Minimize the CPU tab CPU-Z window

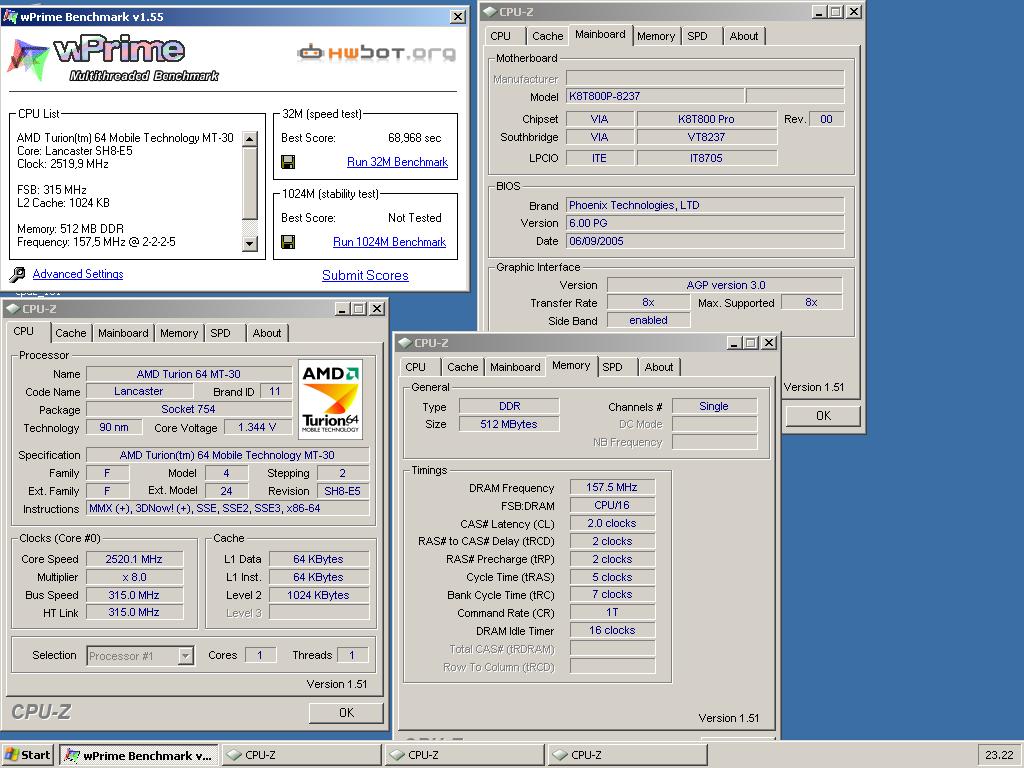point(342,309)
